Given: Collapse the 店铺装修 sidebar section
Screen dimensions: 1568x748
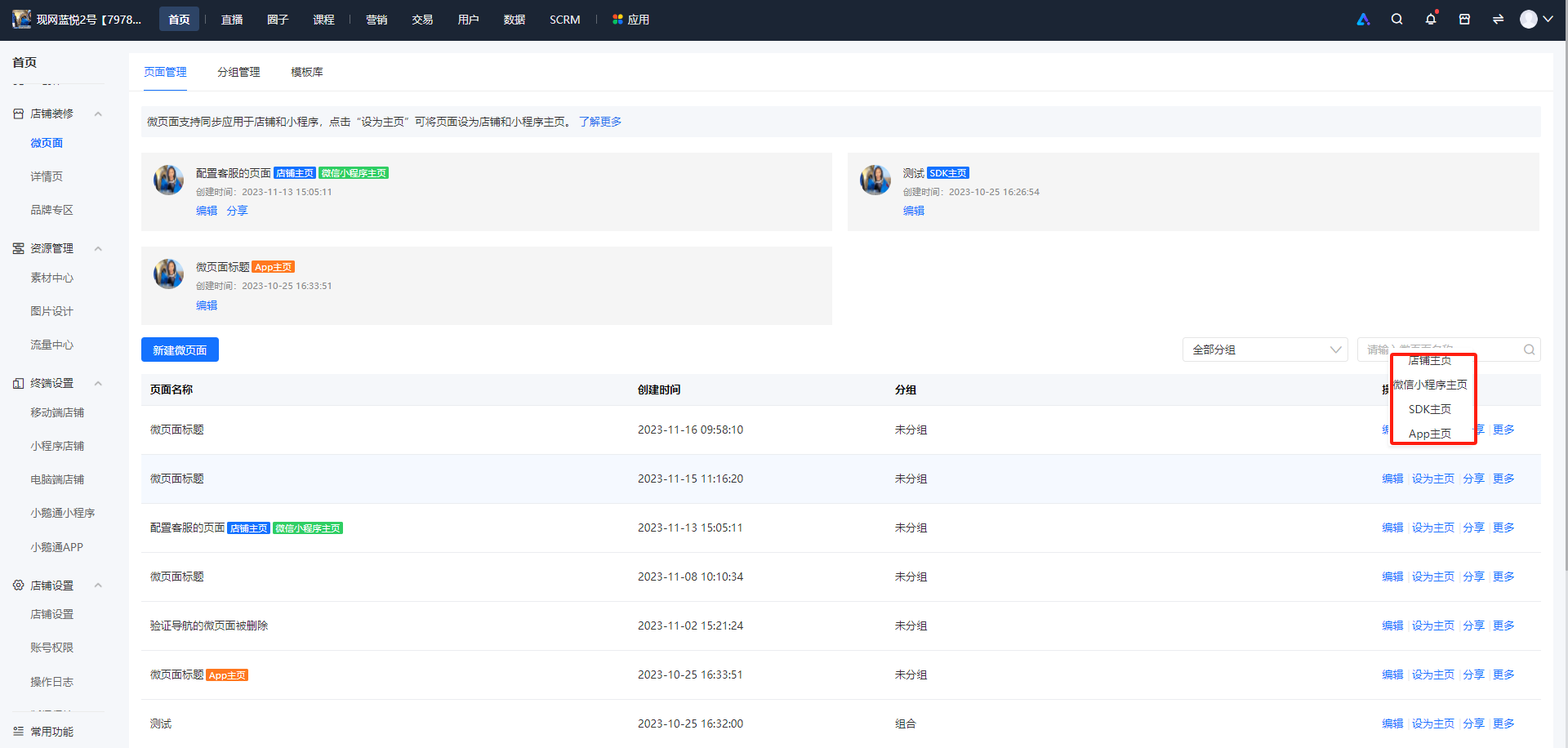Looking at the screenshot, I should 98,114.
